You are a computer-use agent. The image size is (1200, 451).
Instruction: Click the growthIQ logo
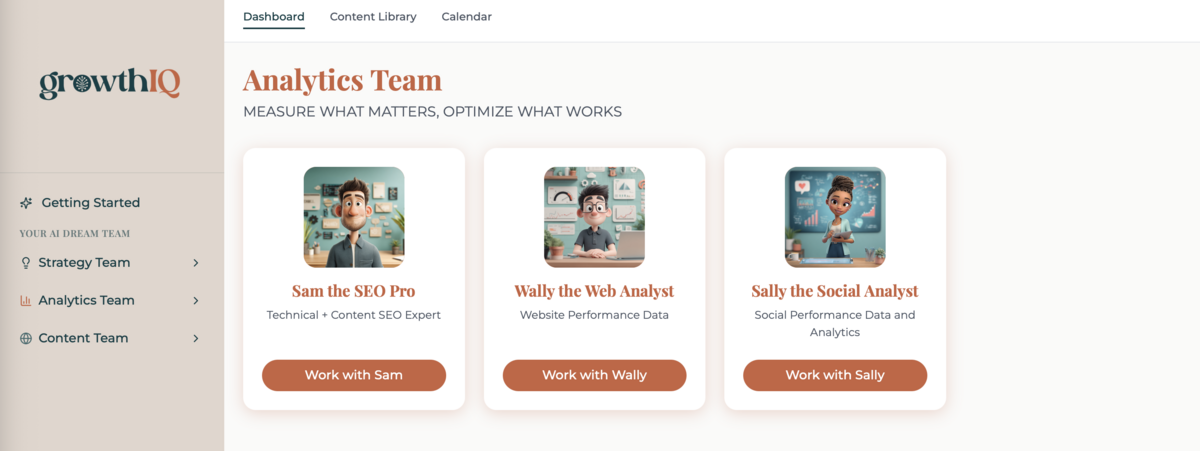110,84
